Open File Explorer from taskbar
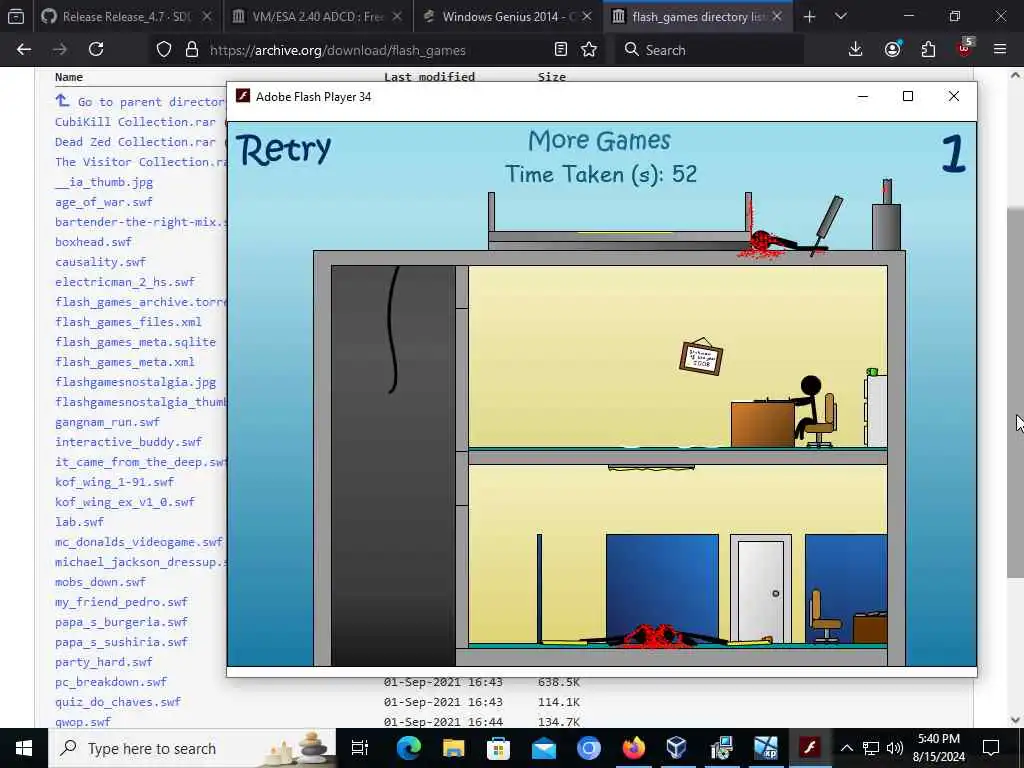Viewport: 1024px width, 768px height. tap(453, 748)
